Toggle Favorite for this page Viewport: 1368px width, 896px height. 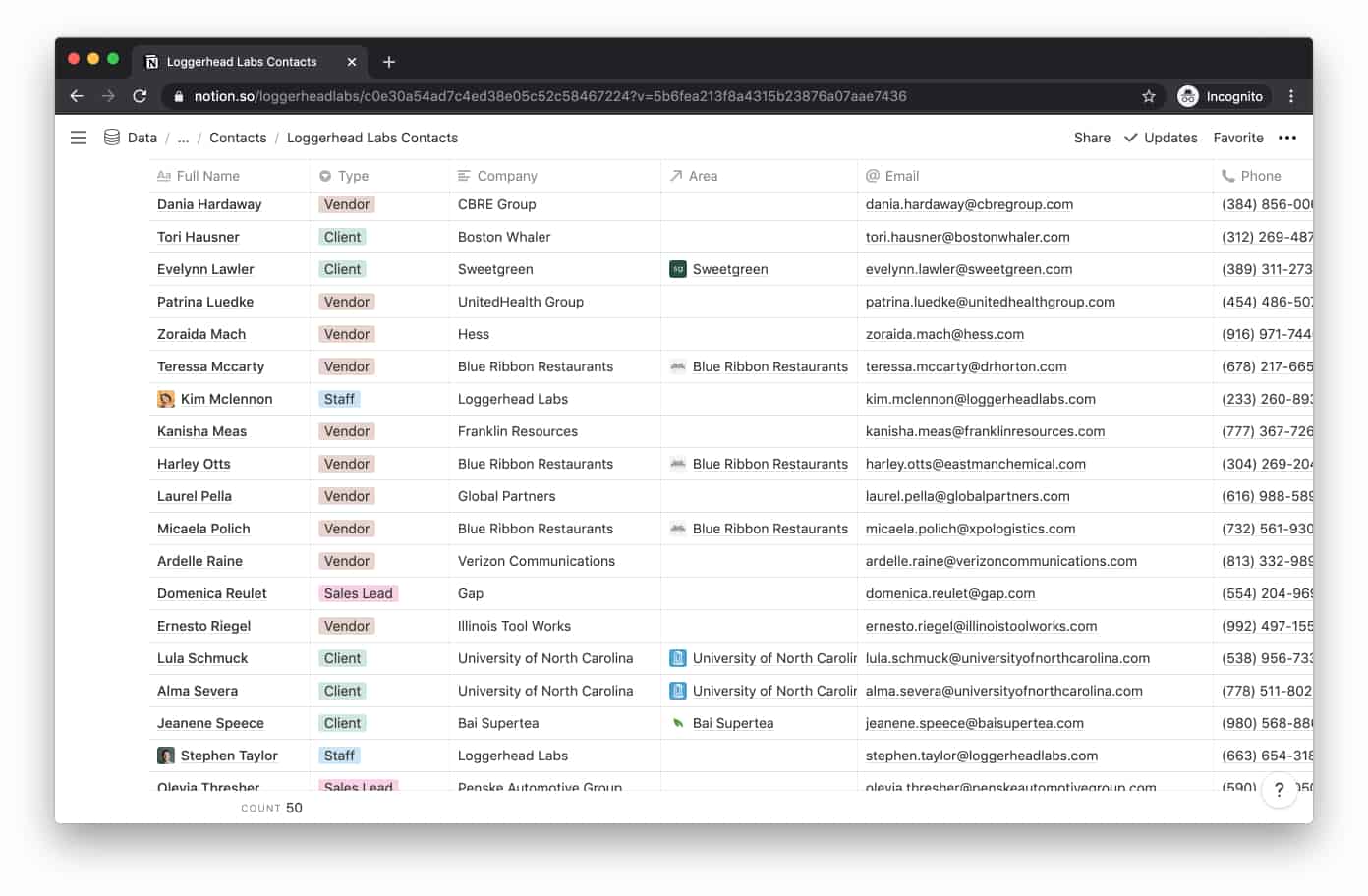click(x=1237, y=138)
